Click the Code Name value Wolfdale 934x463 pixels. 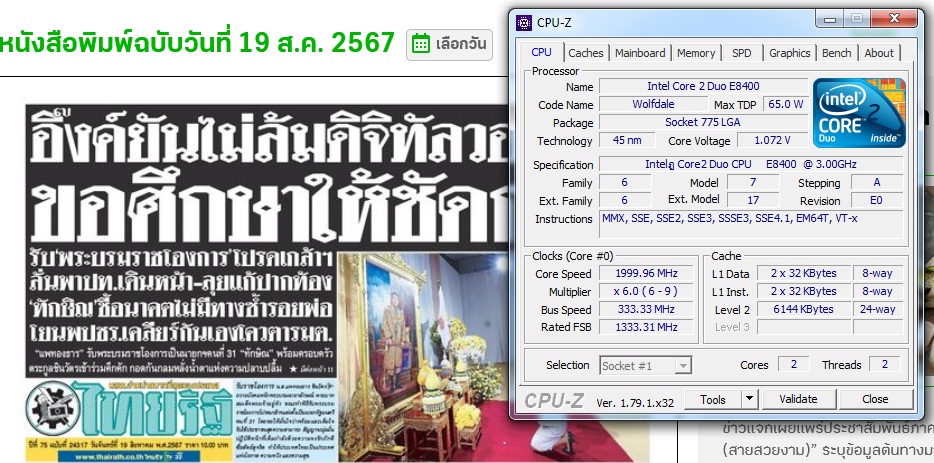click(x=653, y=104)
